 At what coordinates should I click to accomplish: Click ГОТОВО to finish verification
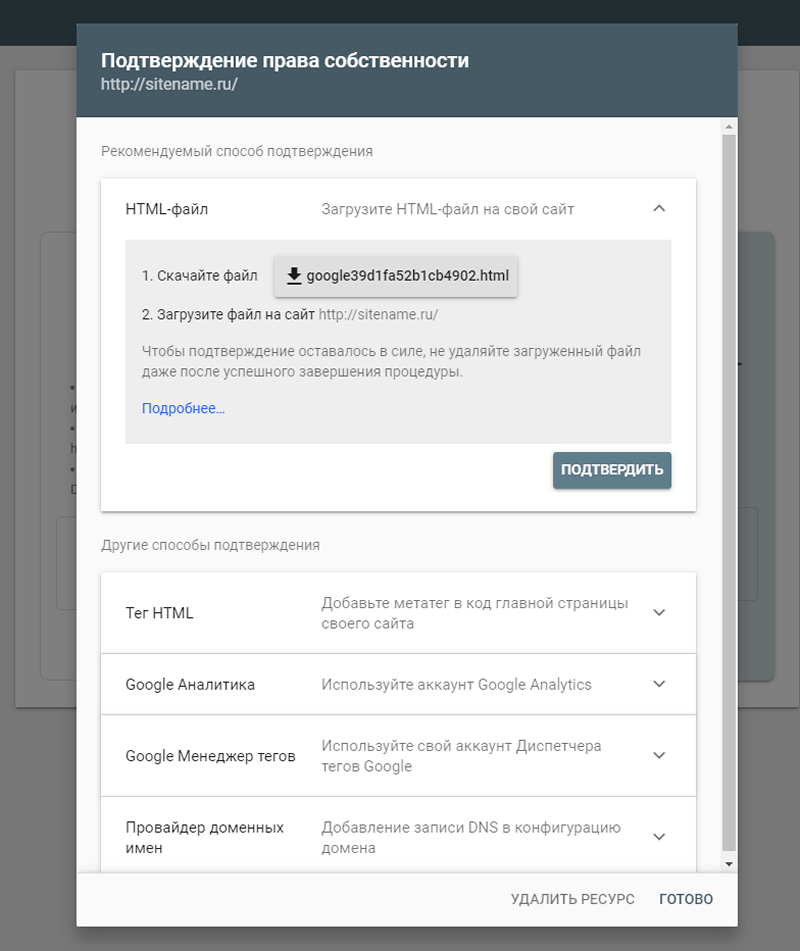click(685, 898)
